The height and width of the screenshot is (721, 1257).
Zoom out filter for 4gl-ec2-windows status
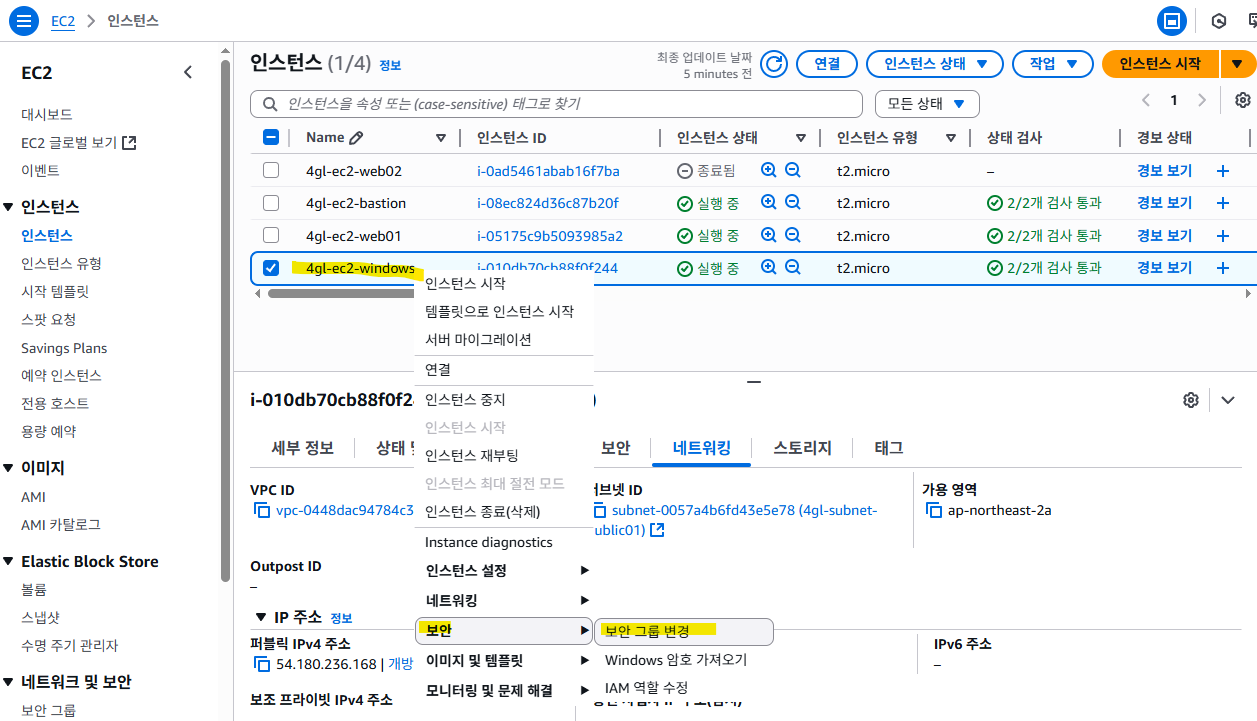793,268
